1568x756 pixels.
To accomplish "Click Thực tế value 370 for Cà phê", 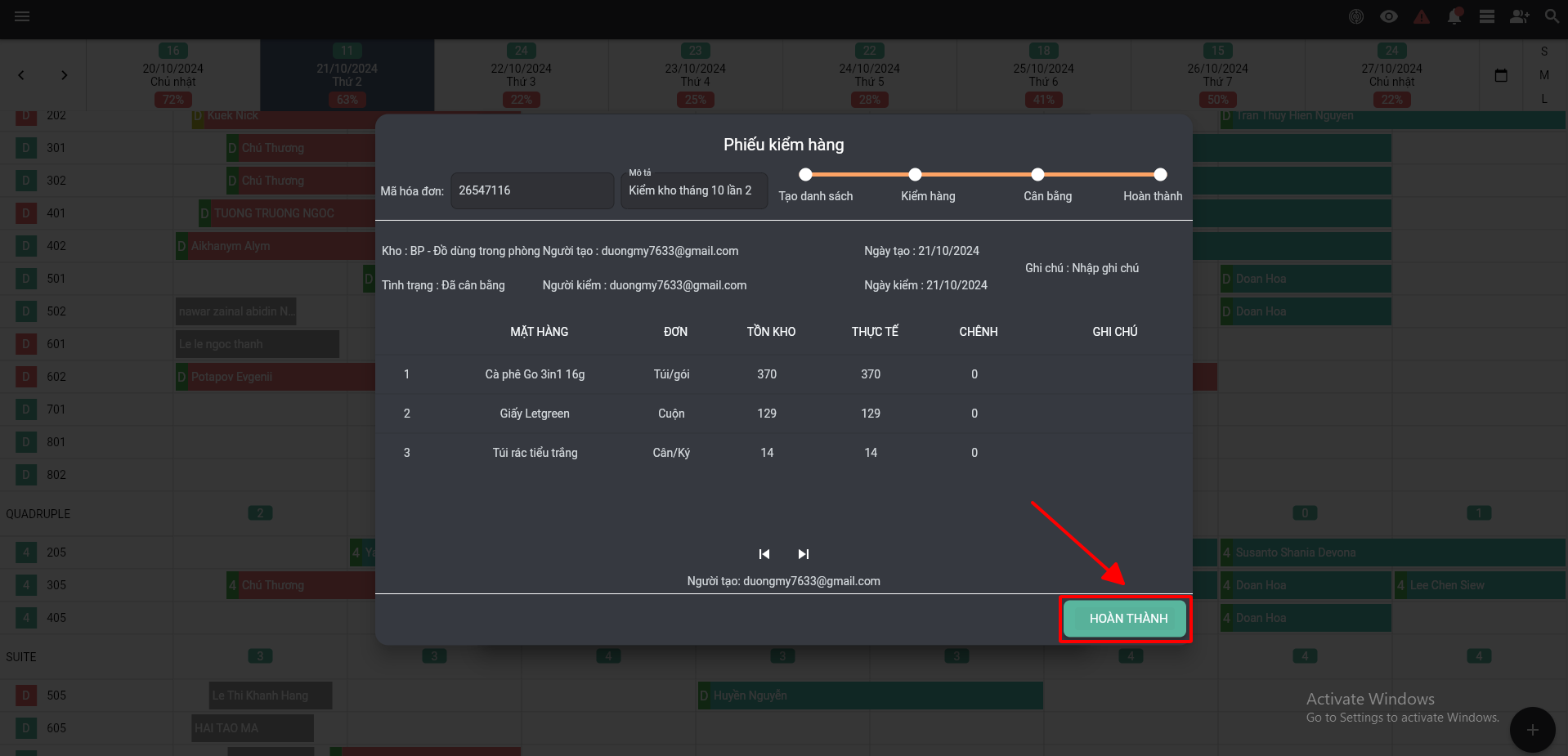I will [871, 374].
